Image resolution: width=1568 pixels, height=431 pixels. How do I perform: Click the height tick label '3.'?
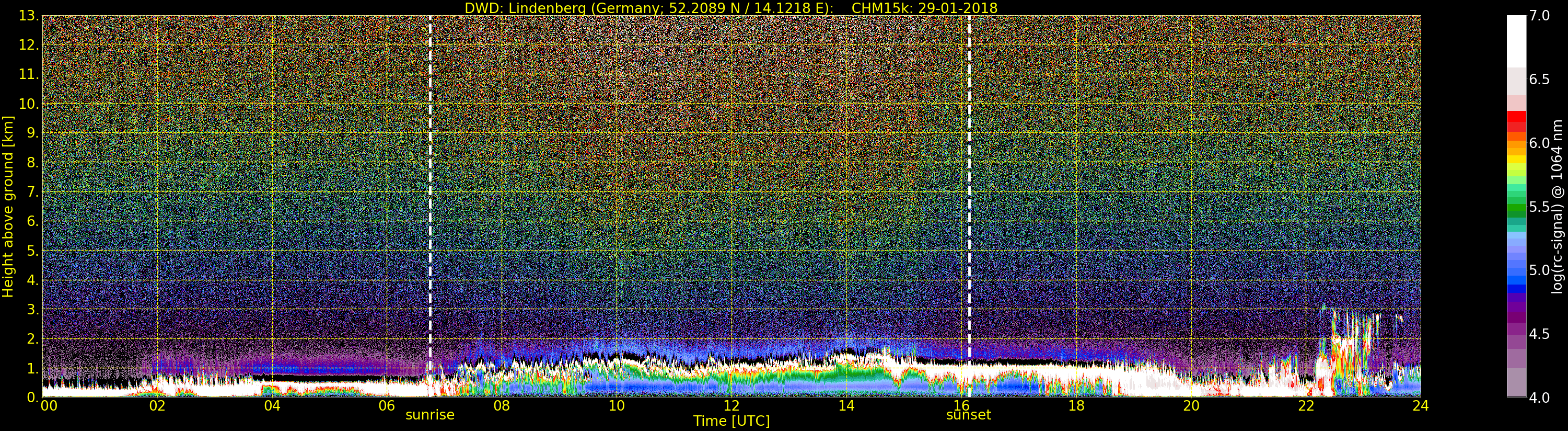[33, 309]
